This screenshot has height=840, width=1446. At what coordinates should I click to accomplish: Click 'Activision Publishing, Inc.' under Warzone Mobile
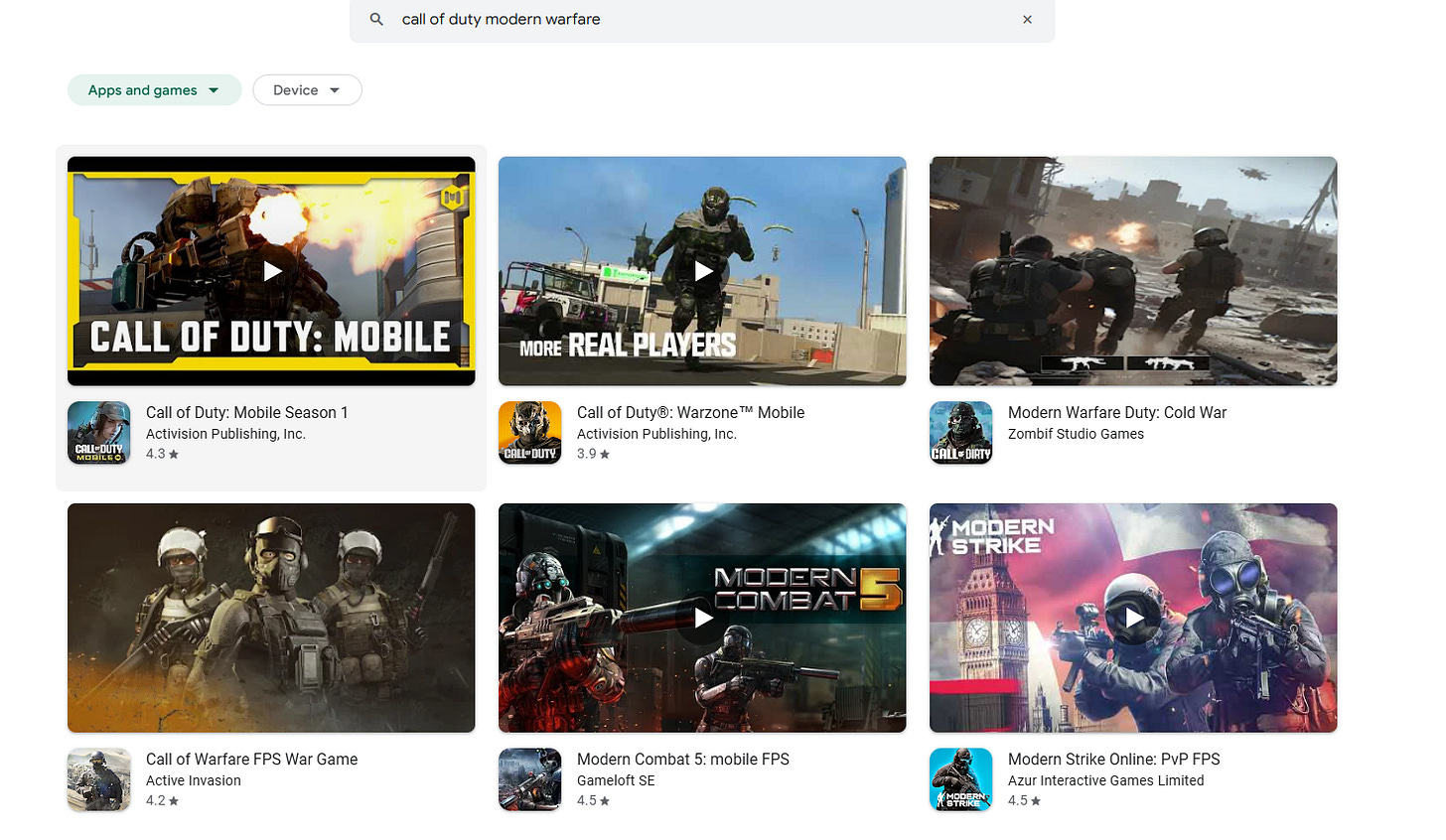tap(656, 434)
